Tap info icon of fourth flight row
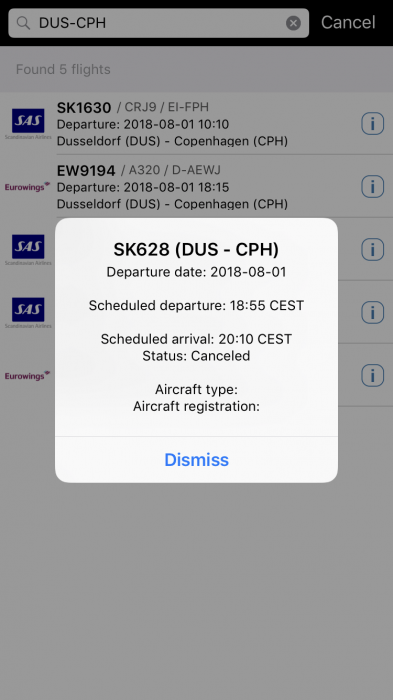 (x=372, y=312)
